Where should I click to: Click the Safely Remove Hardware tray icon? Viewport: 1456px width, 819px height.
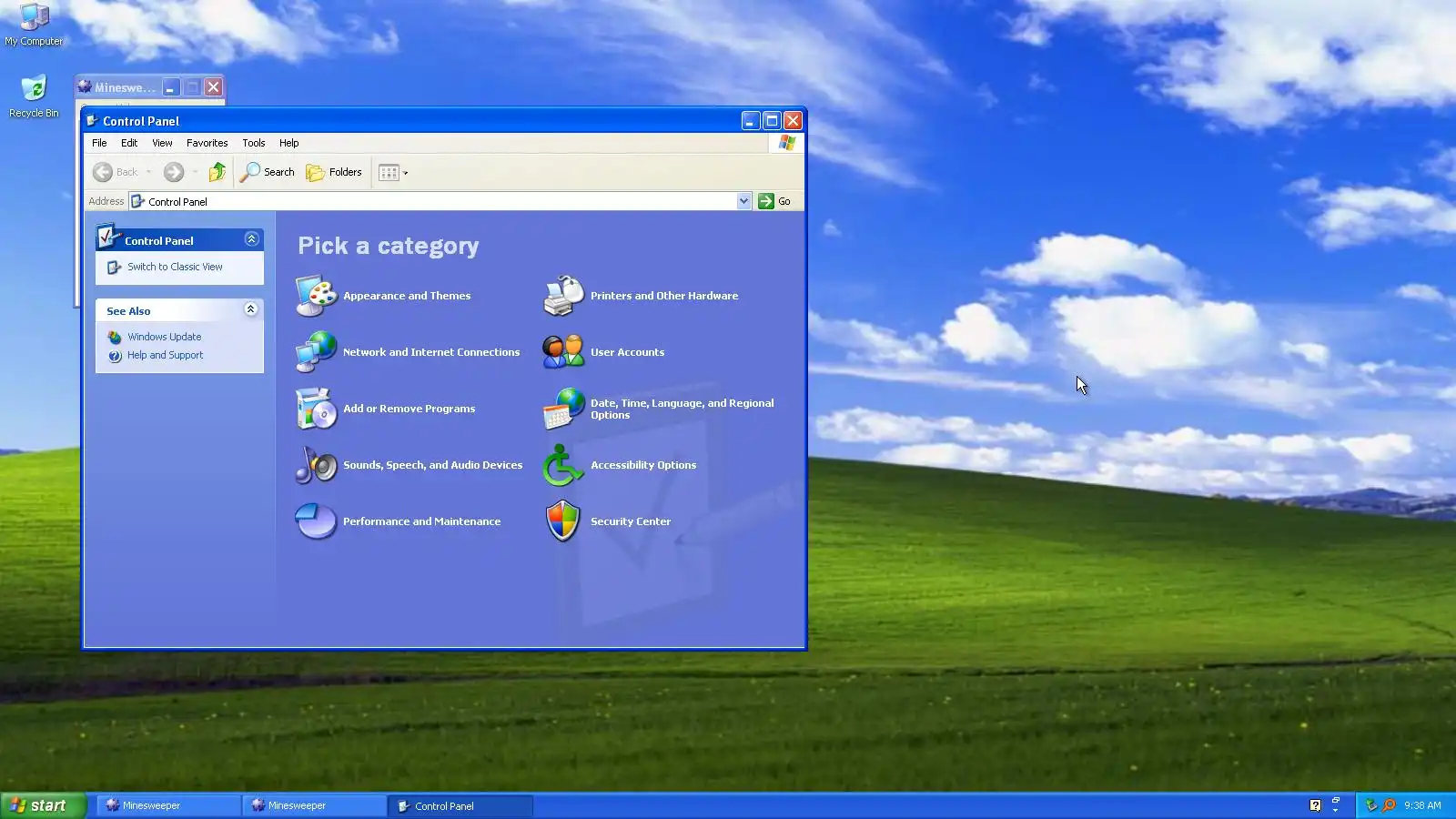pyautogui.click(x=1371, y=805)
